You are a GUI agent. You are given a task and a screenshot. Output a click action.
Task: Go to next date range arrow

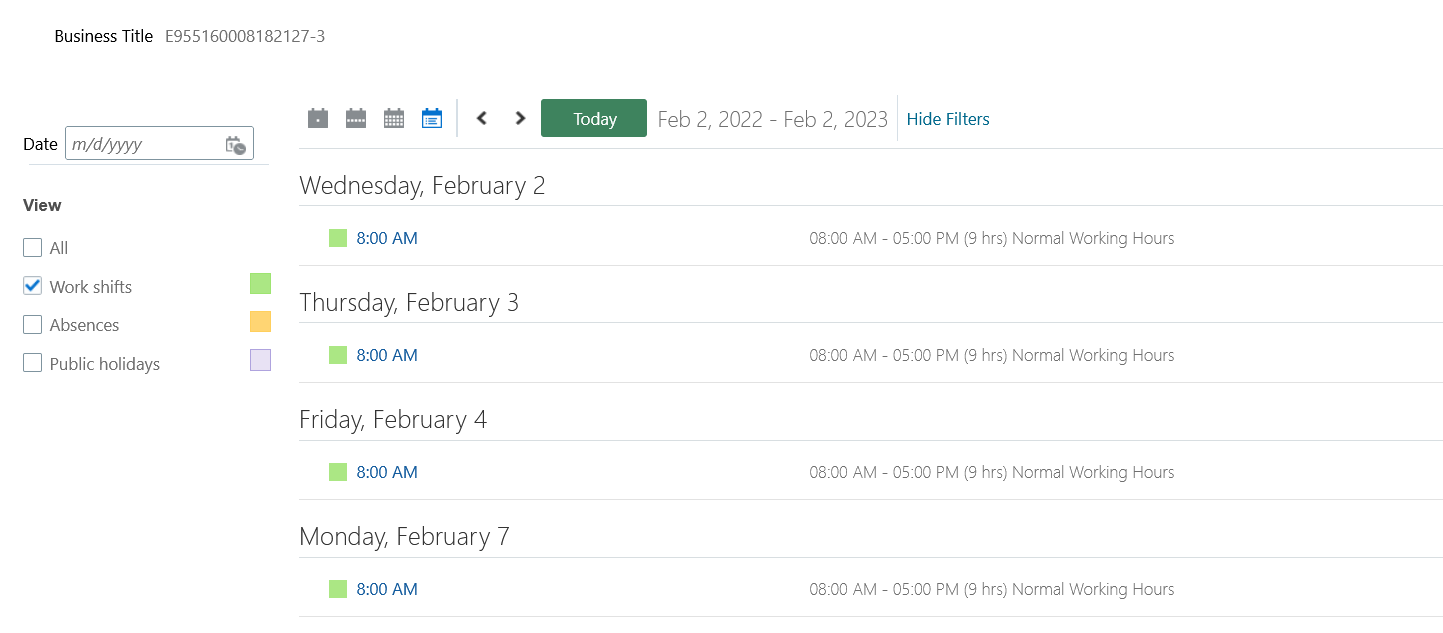pos(520,119)
